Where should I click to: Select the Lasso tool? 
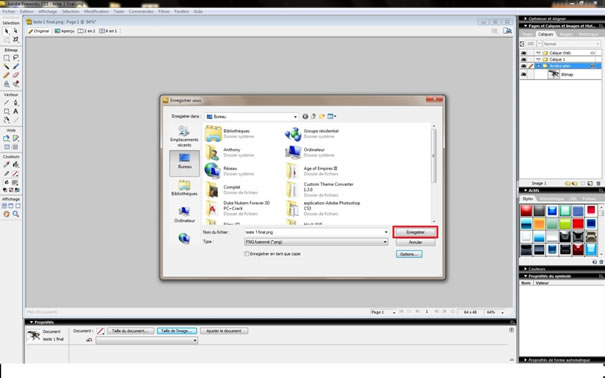coord(15,58)
